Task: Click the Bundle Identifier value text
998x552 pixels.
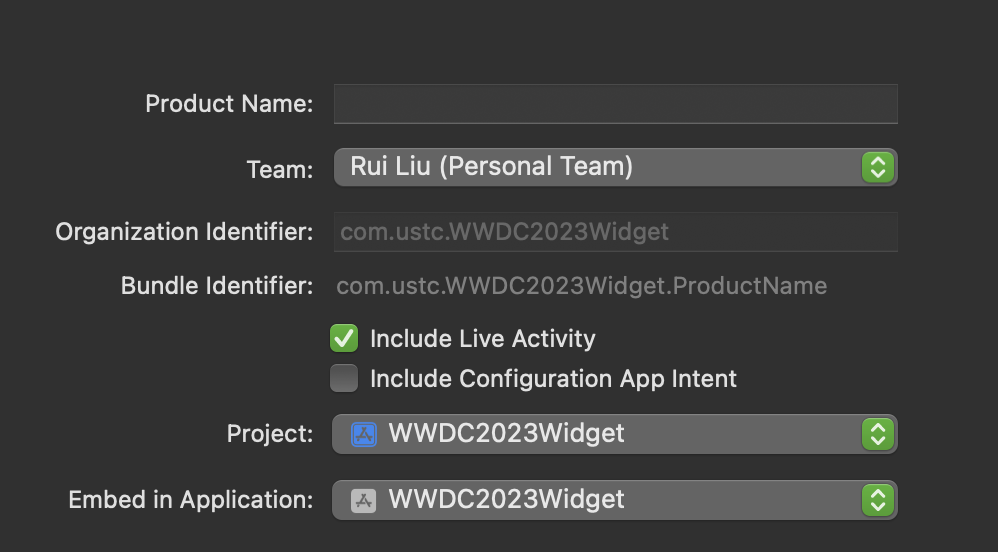Action: point(581,286)
